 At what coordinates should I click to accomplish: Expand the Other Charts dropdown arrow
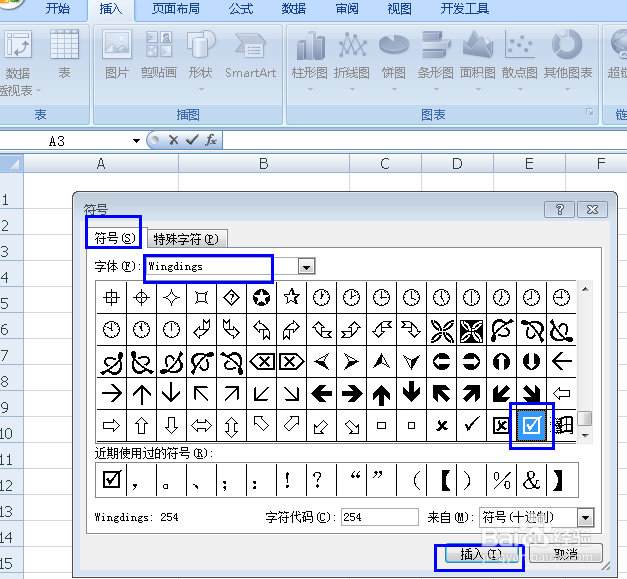pyautogui.click(x=567, y=90)
